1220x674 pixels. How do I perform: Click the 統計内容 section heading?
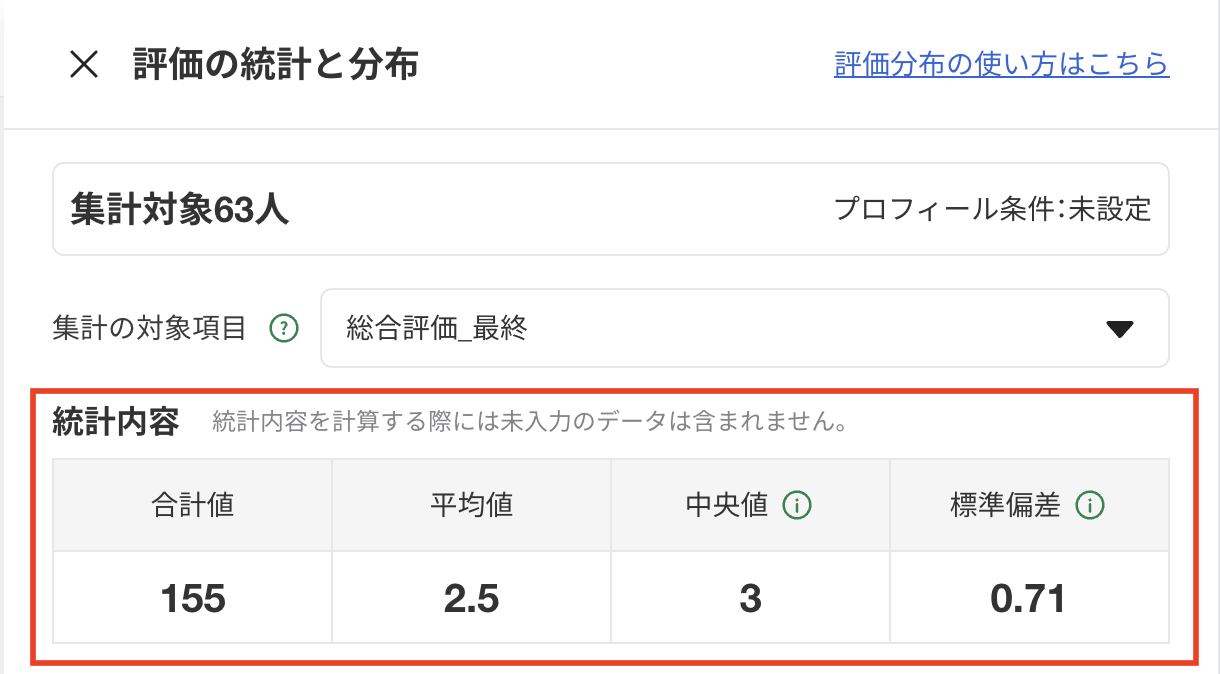115,423
